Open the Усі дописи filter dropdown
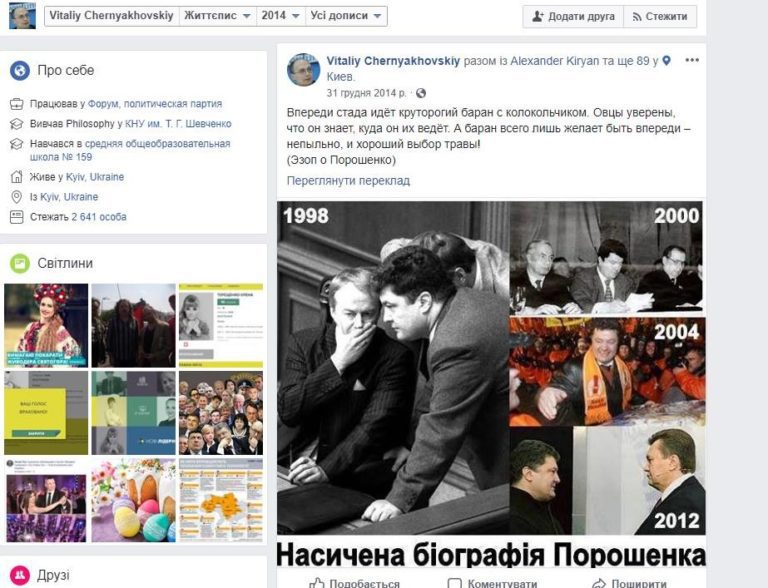 [346, 16]
